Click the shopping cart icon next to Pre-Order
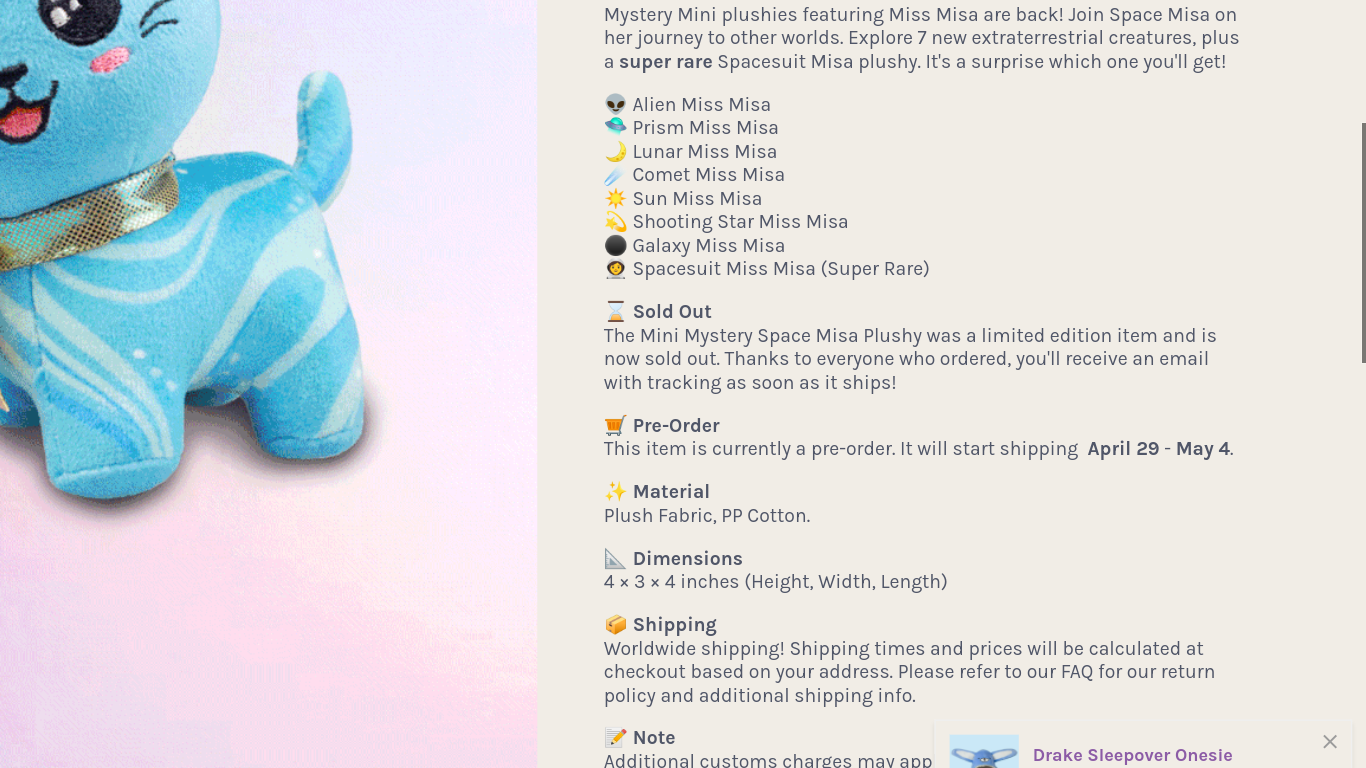Image resolution: width=1366 pixels, height=768 pixels. point(615,425)
